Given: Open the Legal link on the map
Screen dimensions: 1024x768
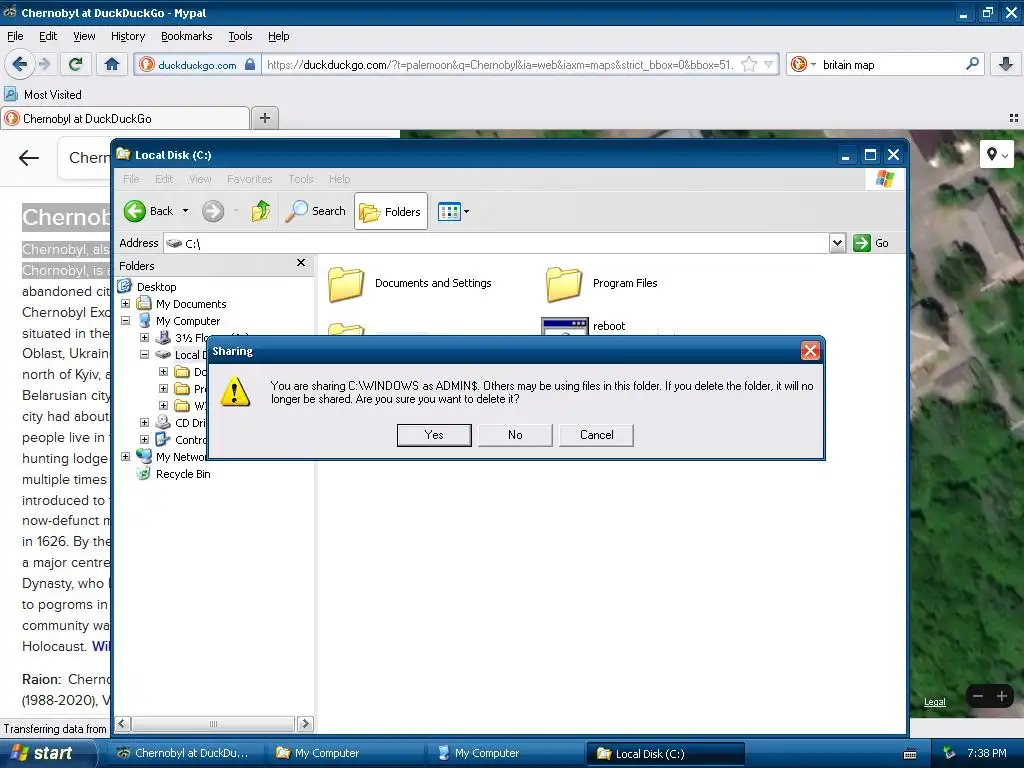Looking at the screenshot, I should click(935, 702).
